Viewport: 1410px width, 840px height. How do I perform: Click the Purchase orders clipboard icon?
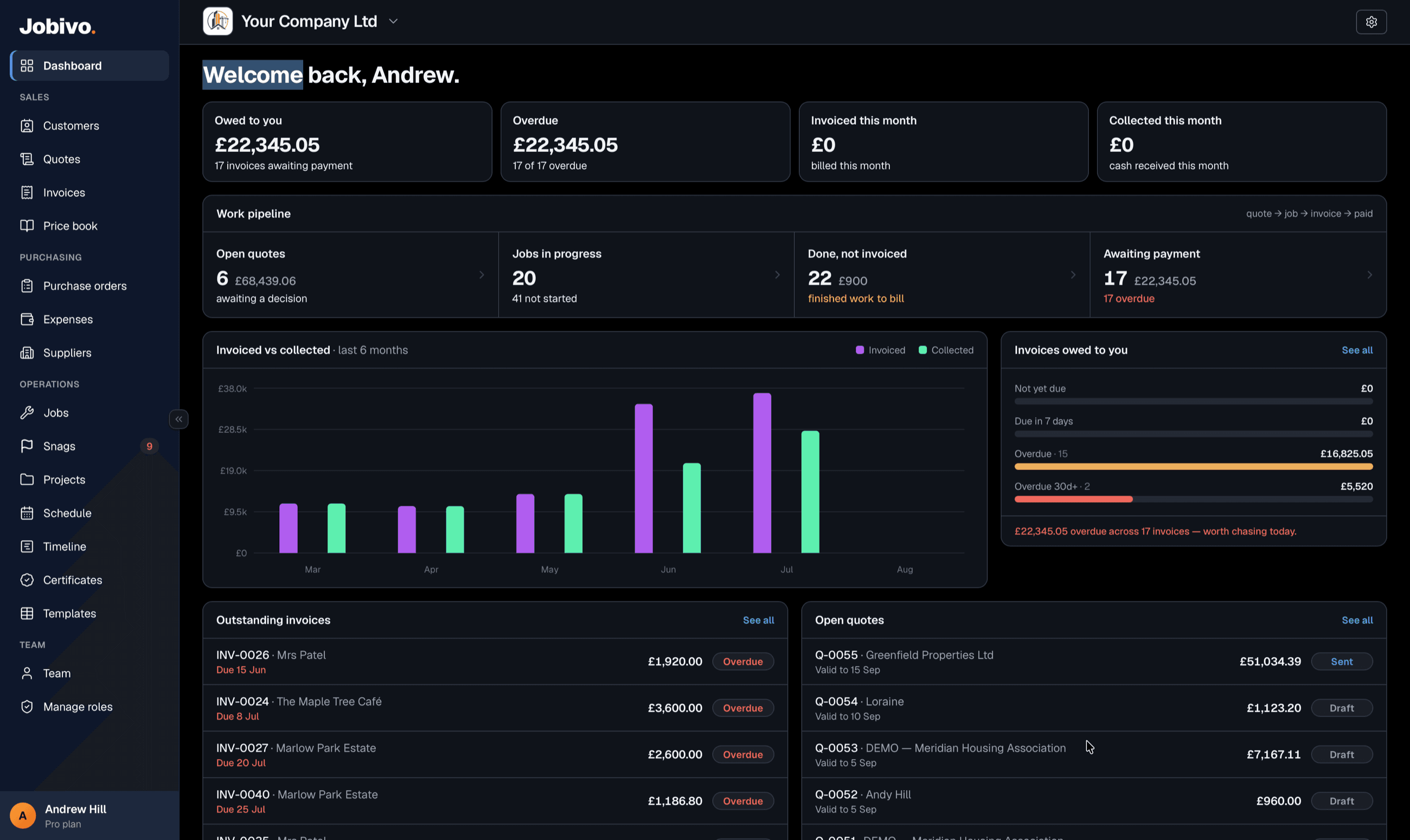click(27, 286)
